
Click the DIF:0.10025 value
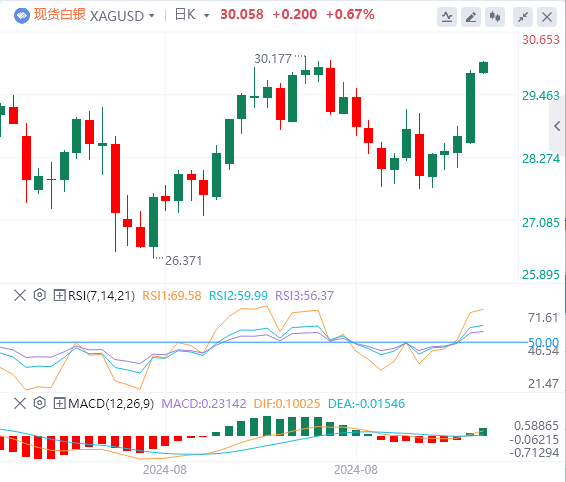pos(287,404)
